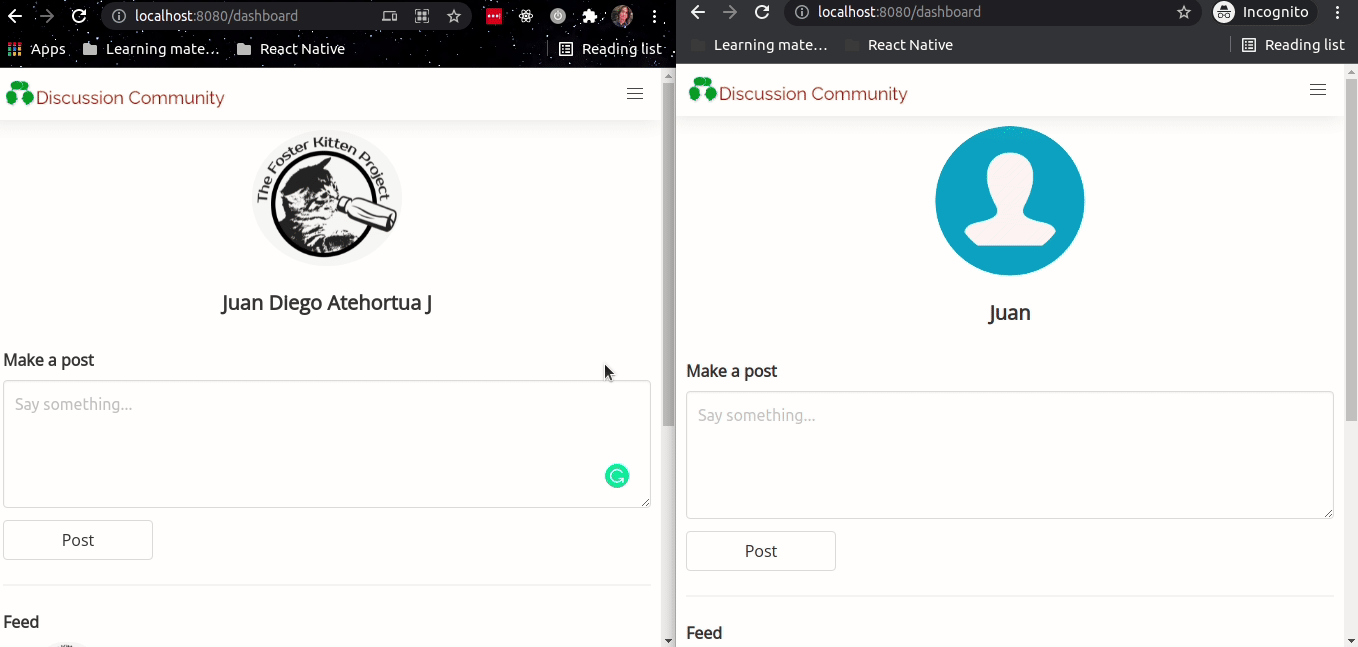Go back in the Incognito window
This screenshot has height=647, width=1358.
[698, 12]
